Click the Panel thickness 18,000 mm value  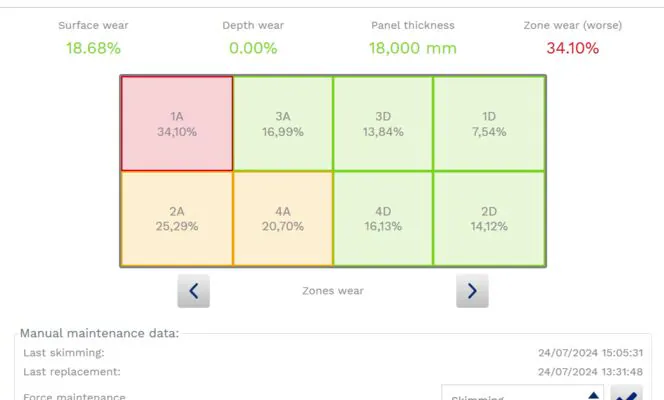coord(412,48)
